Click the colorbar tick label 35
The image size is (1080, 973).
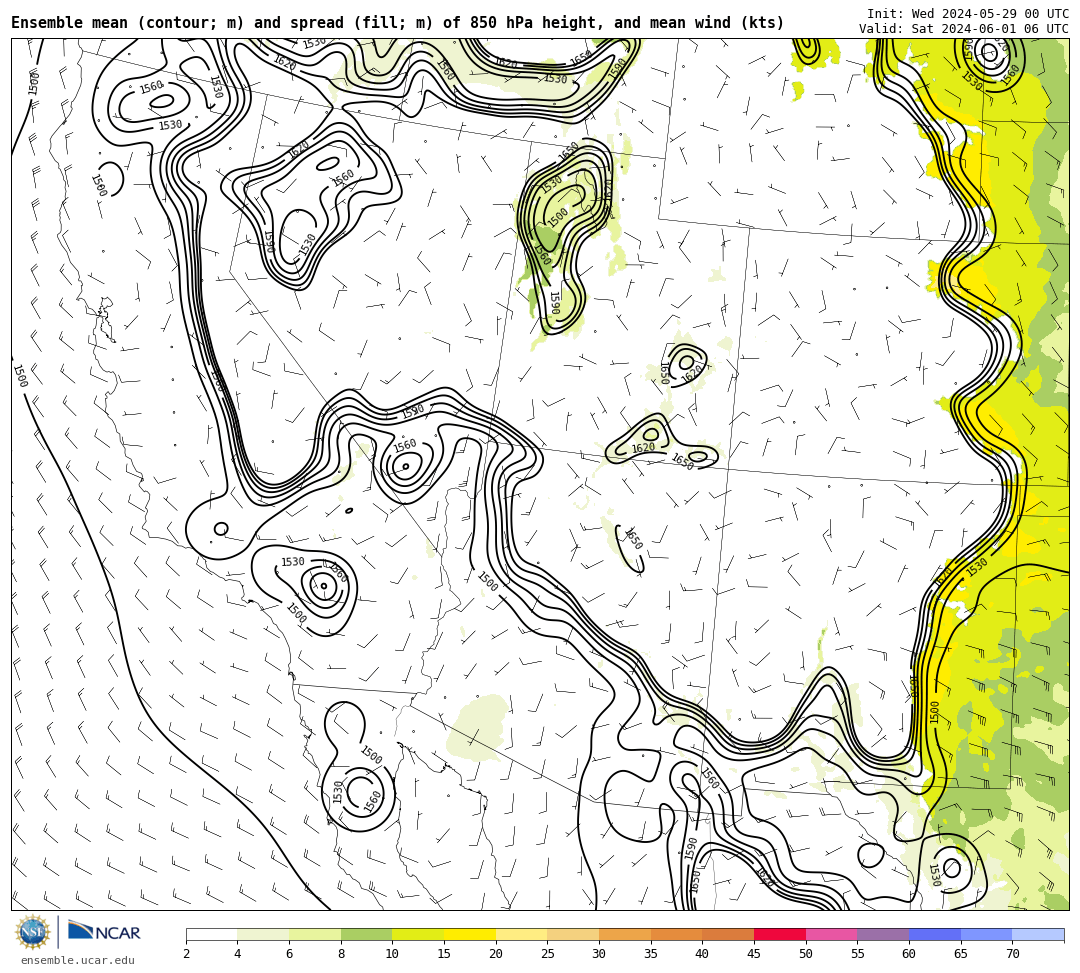(651, 954)
